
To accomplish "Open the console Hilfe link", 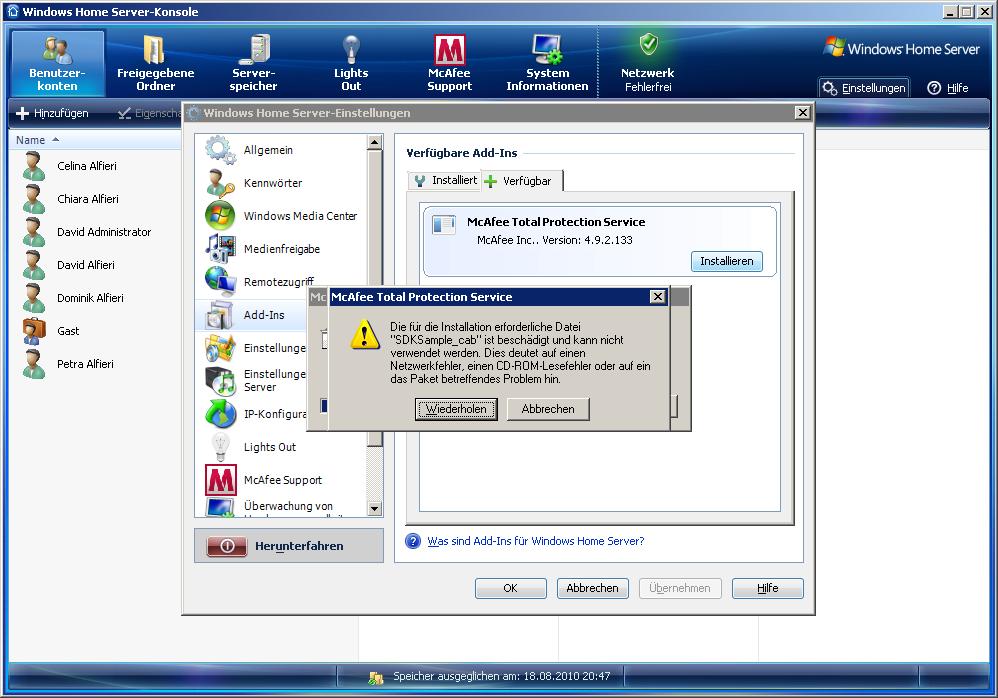I will click(x=948, y=88).
